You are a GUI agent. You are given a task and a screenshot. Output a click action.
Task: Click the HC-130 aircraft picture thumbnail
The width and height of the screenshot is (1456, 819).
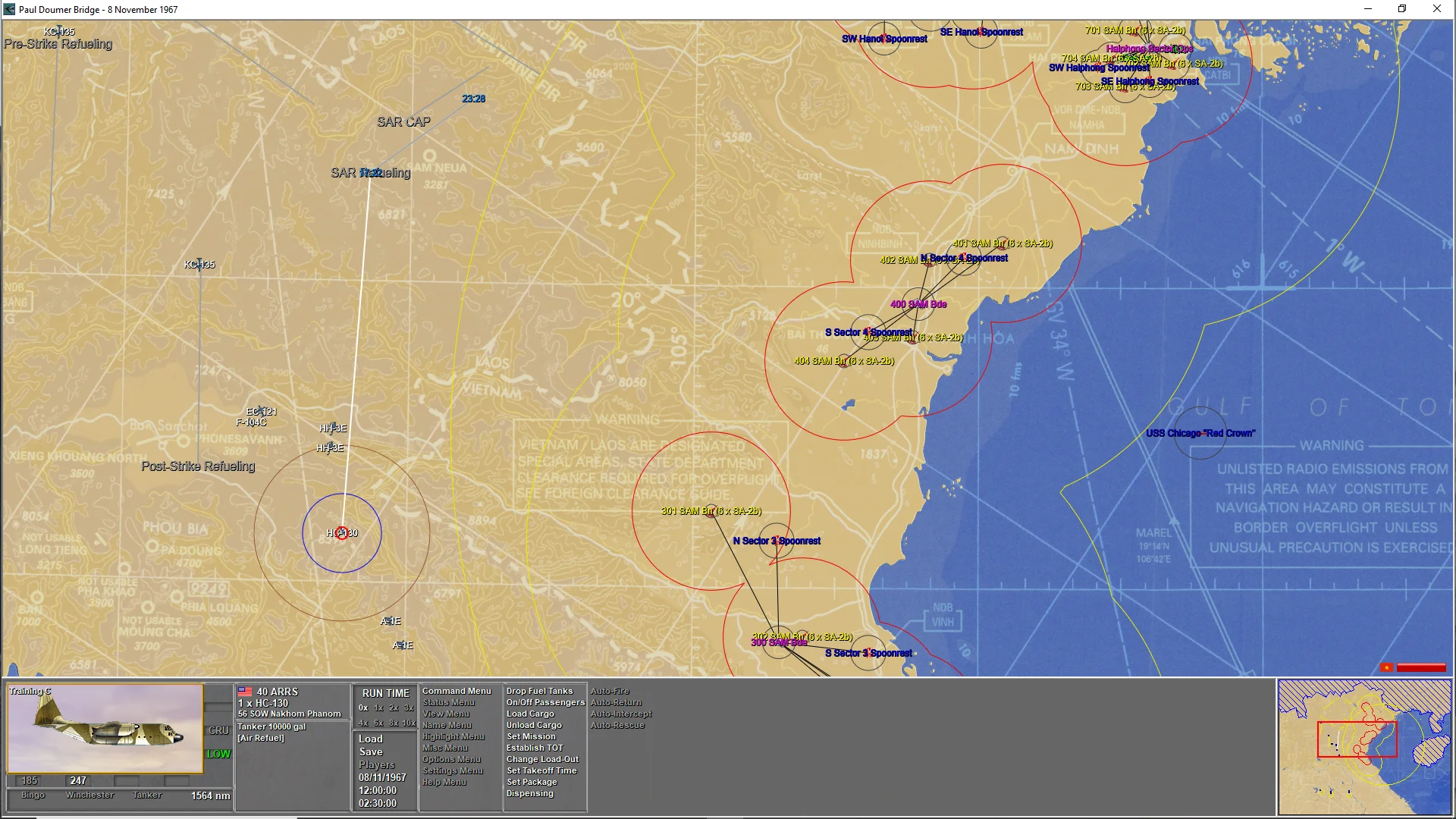coord(105,729)
